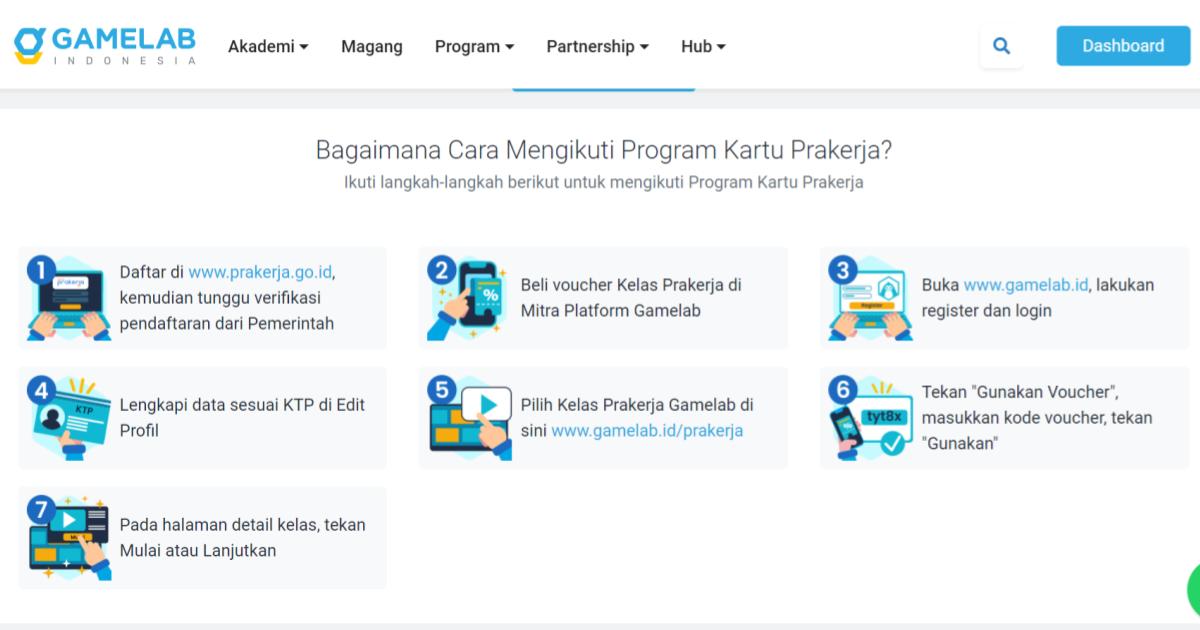
Task: Select the Magang menu item
Action: click(x=371, y=46)
